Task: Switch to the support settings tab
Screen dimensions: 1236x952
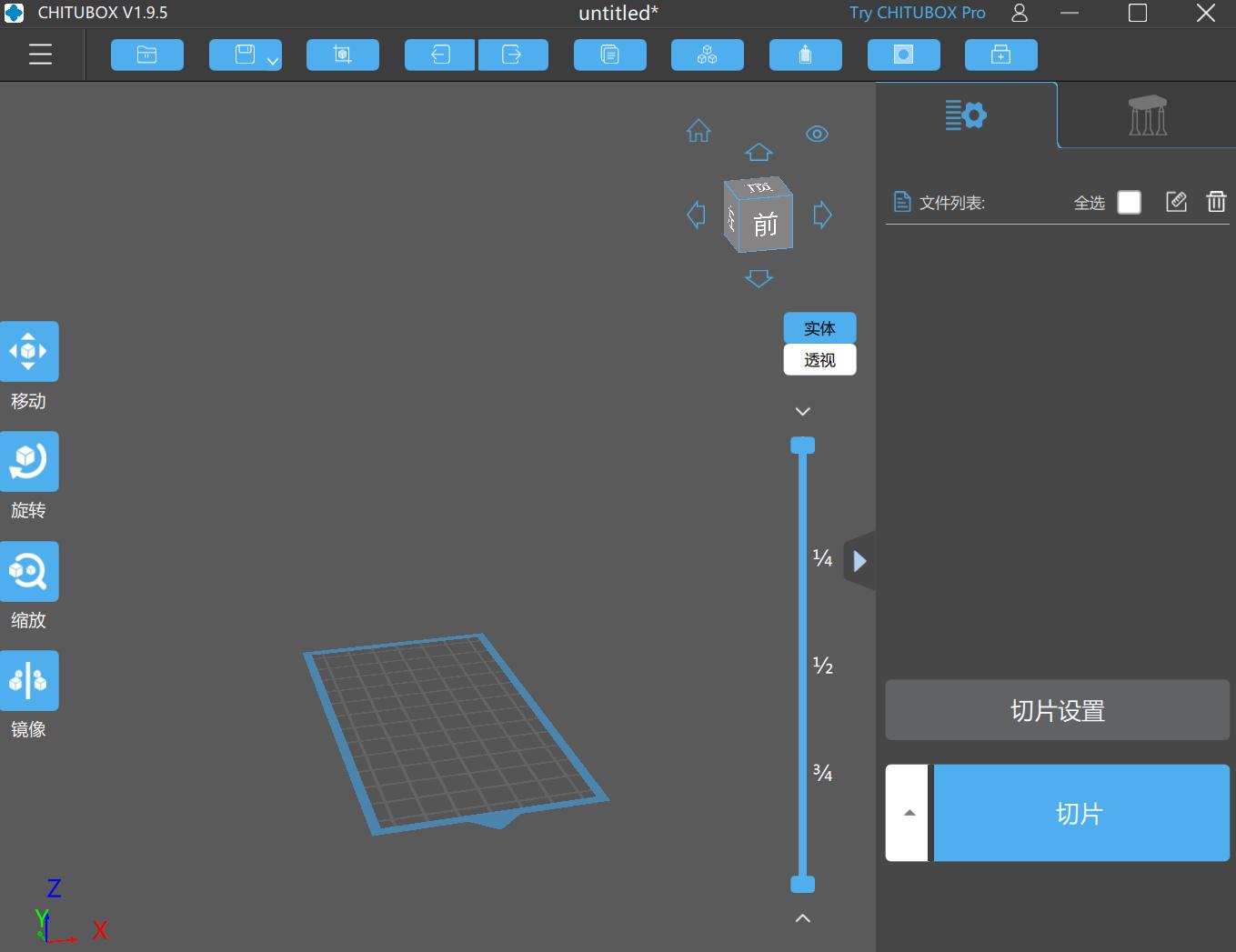Action: pos(1146,115)
